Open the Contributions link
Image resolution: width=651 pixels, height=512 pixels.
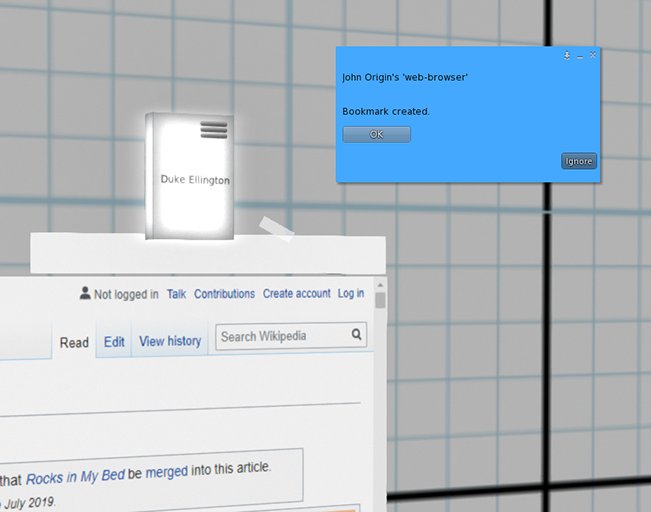(224, 294)
